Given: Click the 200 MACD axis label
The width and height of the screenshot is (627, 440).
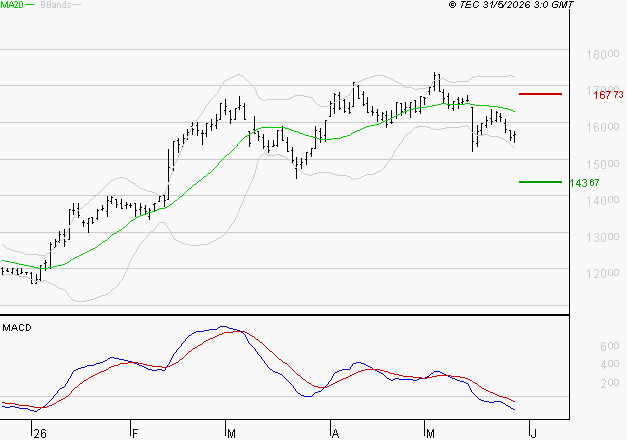Looking at the screenshot, I should [x=609, y=383].
